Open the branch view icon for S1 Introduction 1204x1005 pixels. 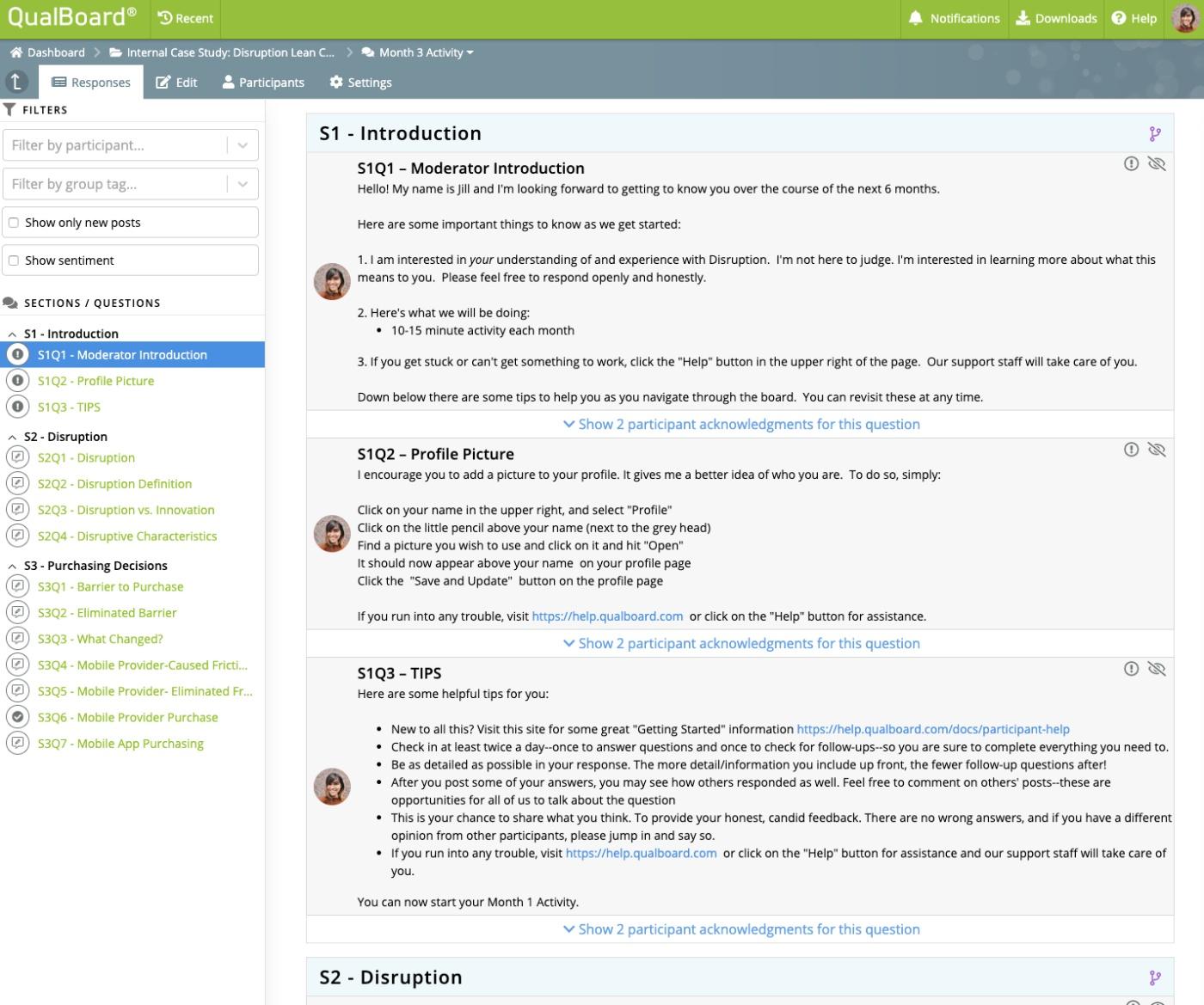point(1155,134)
